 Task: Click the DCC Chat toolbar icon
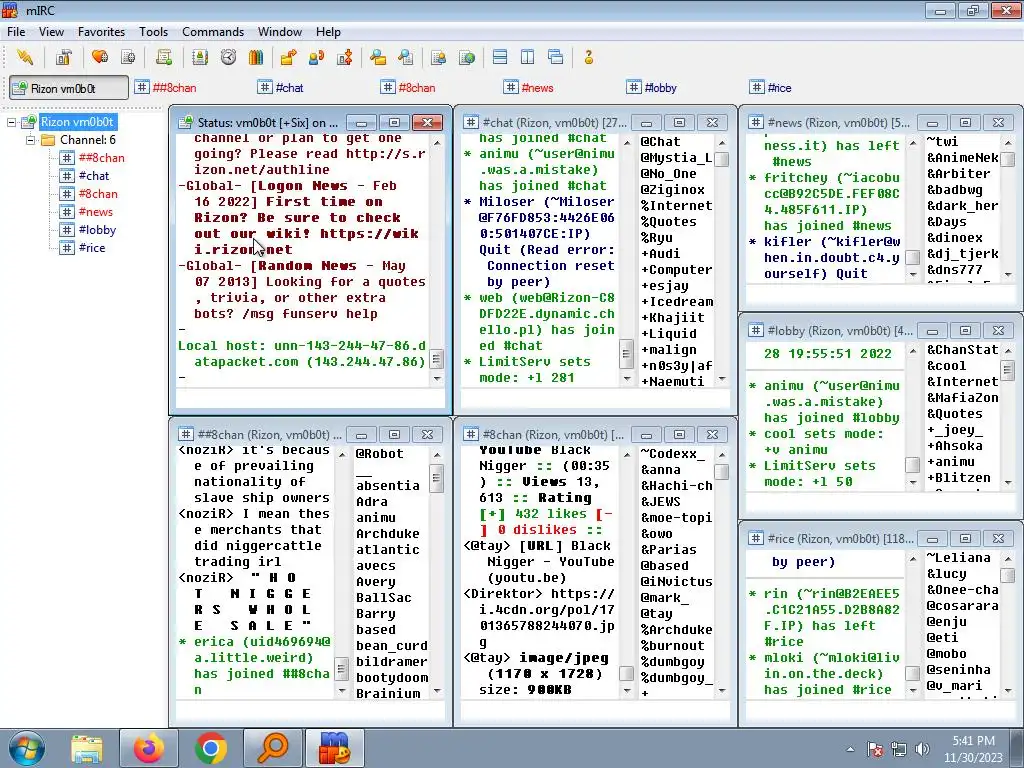(317, 57)
